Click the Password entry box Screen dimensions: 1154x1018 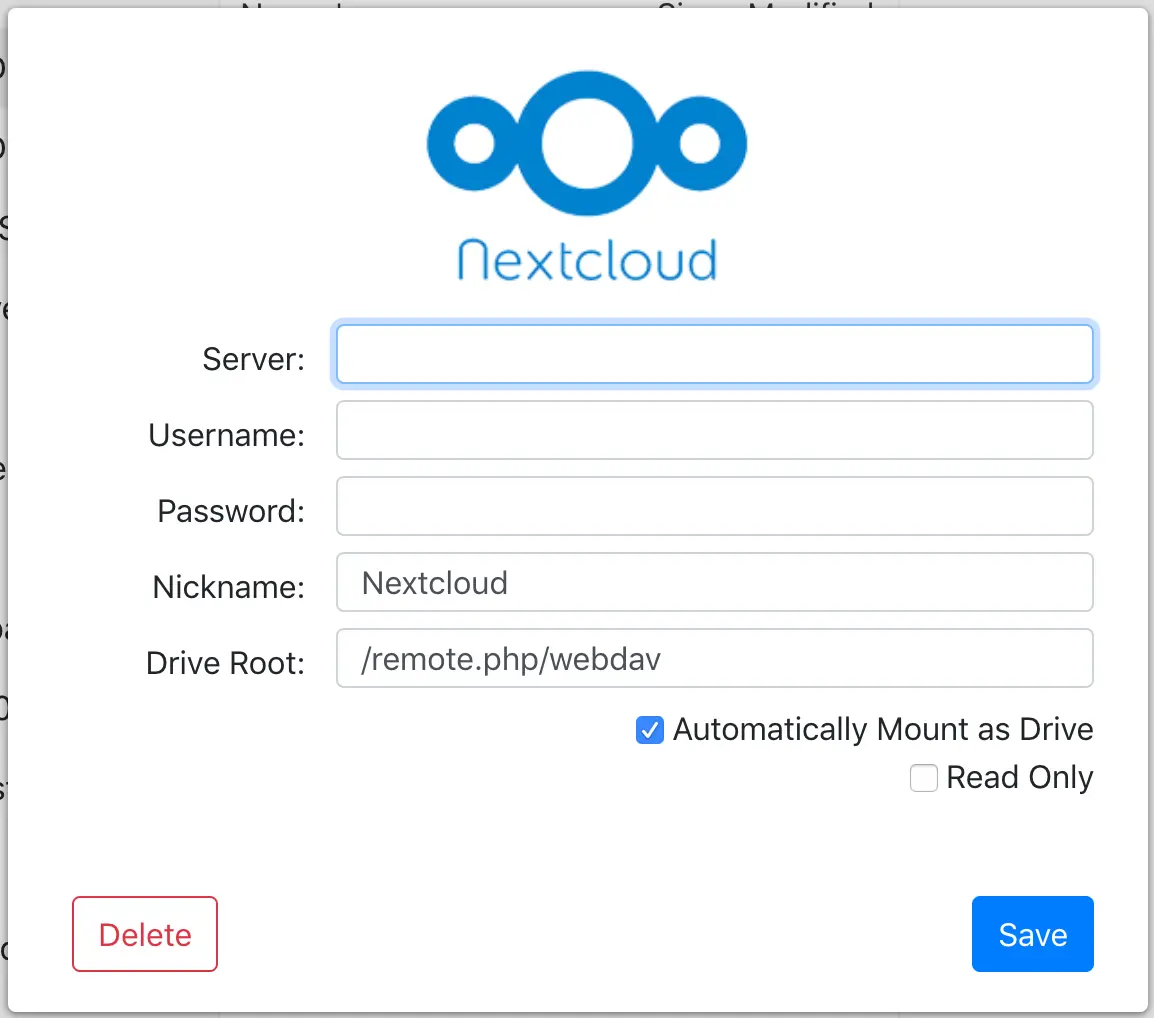[x=713, y=506]
